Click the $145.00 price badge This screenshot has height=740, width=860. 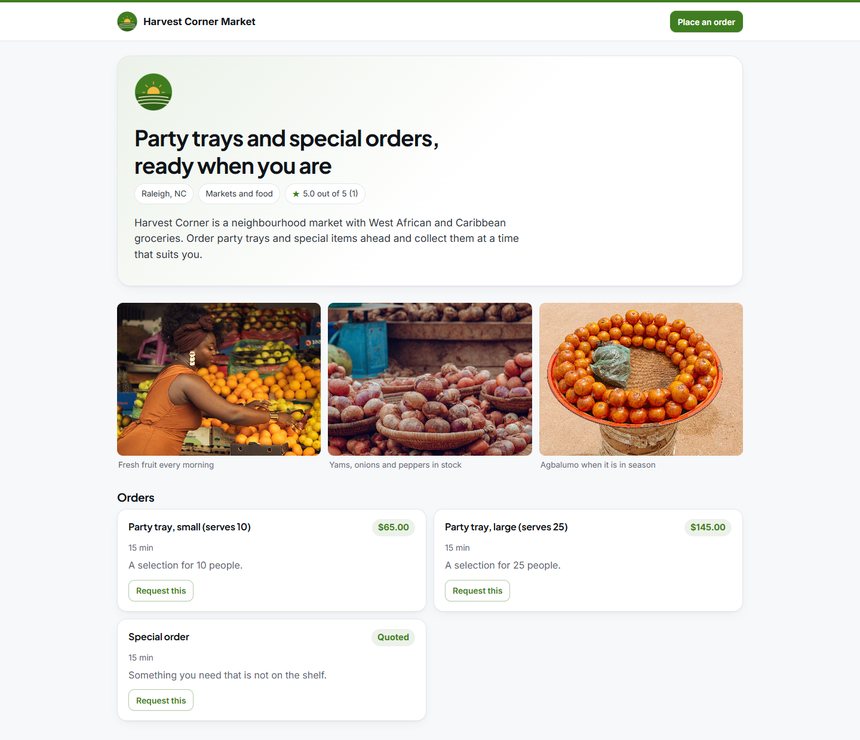(x=708, y=527)
